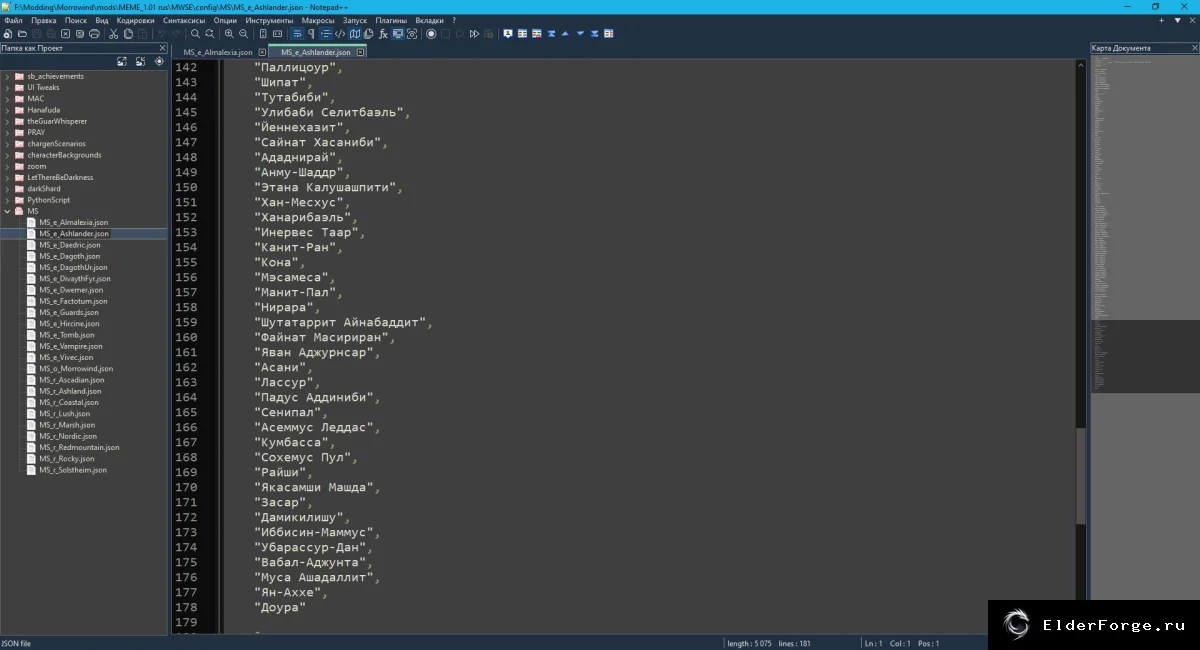Click the Cut scissors toolbar icon
The height and width of the screenshot is (650, 1200).
click(113, 34)
